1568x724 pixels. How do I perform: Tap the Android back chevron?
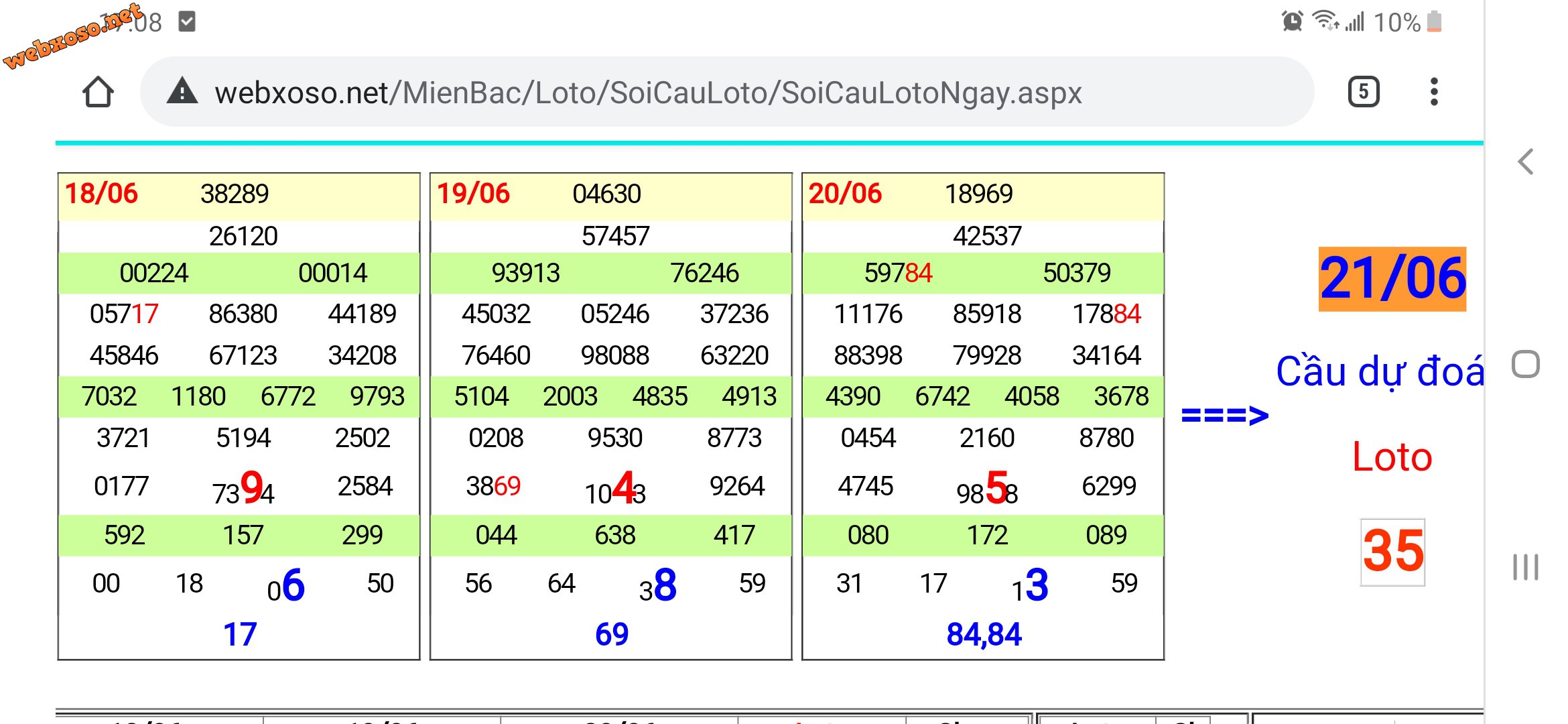click(x=1526, y=162)
